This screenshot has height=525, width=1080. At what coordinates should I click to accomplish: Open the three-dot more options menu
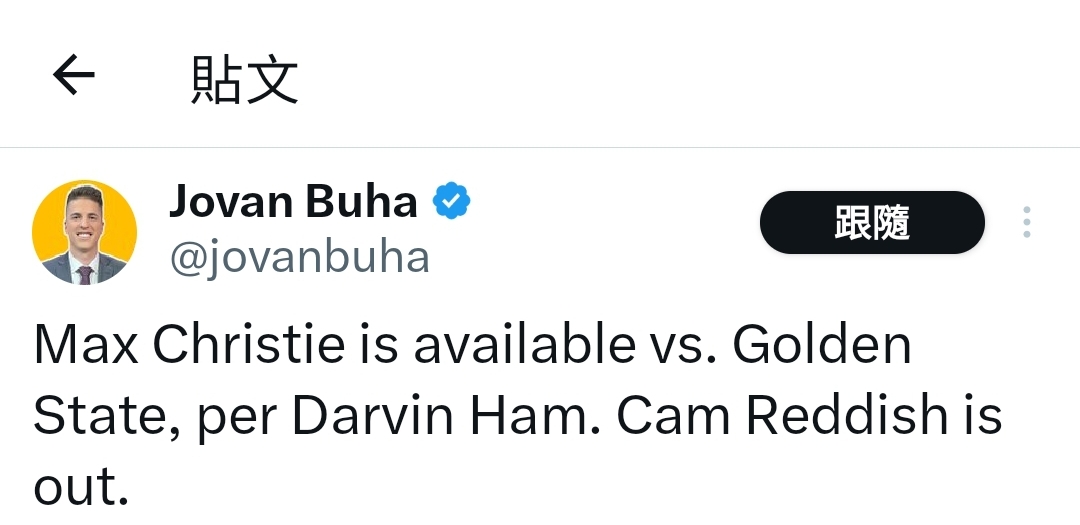(x=1026, y=222)
